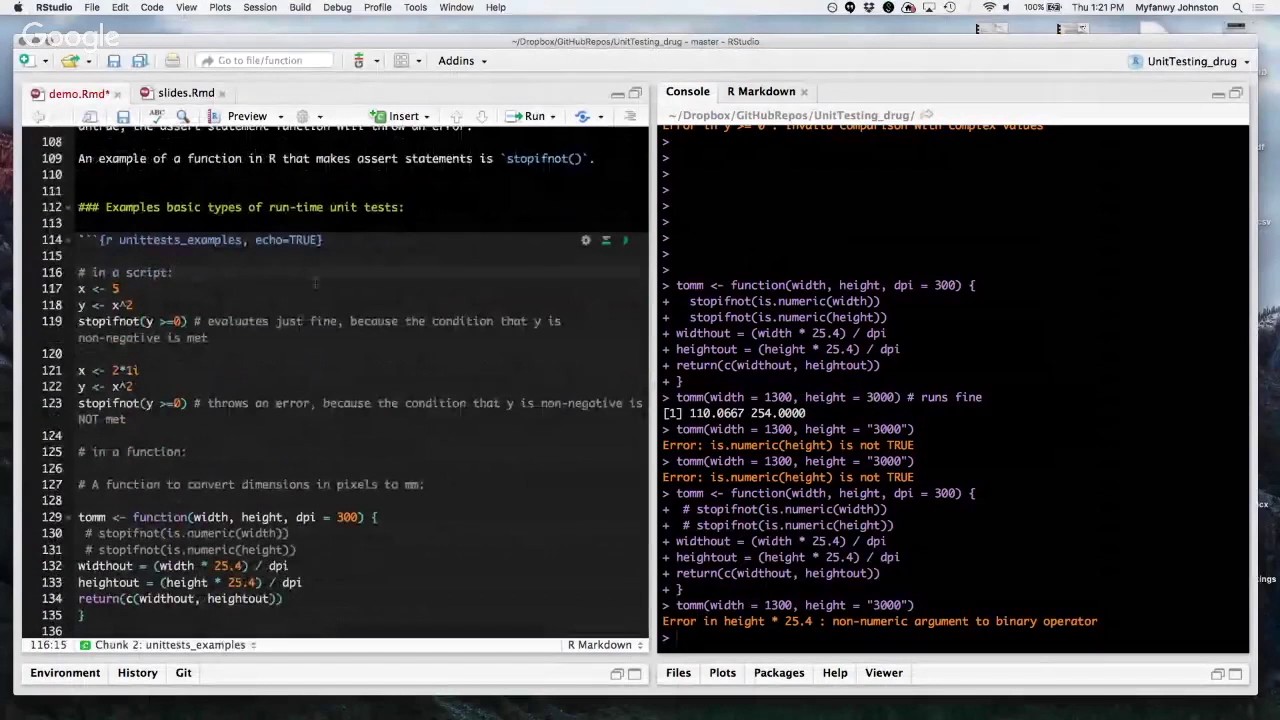
Task: Open the Preview options dropdown arrow
Action: [x=280, y=117]
